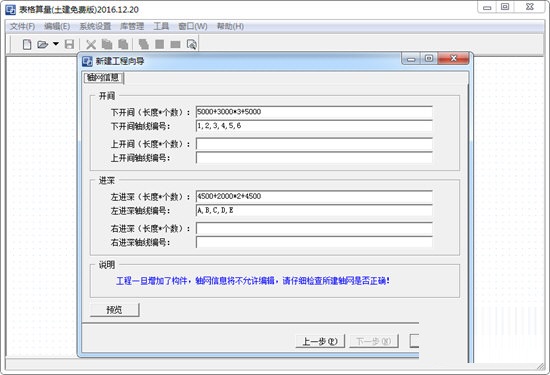Image resolution: width=550 pixels, height=375 pixels.
Task: Click the Paste toolbar icon
Action: pos(123,44)
